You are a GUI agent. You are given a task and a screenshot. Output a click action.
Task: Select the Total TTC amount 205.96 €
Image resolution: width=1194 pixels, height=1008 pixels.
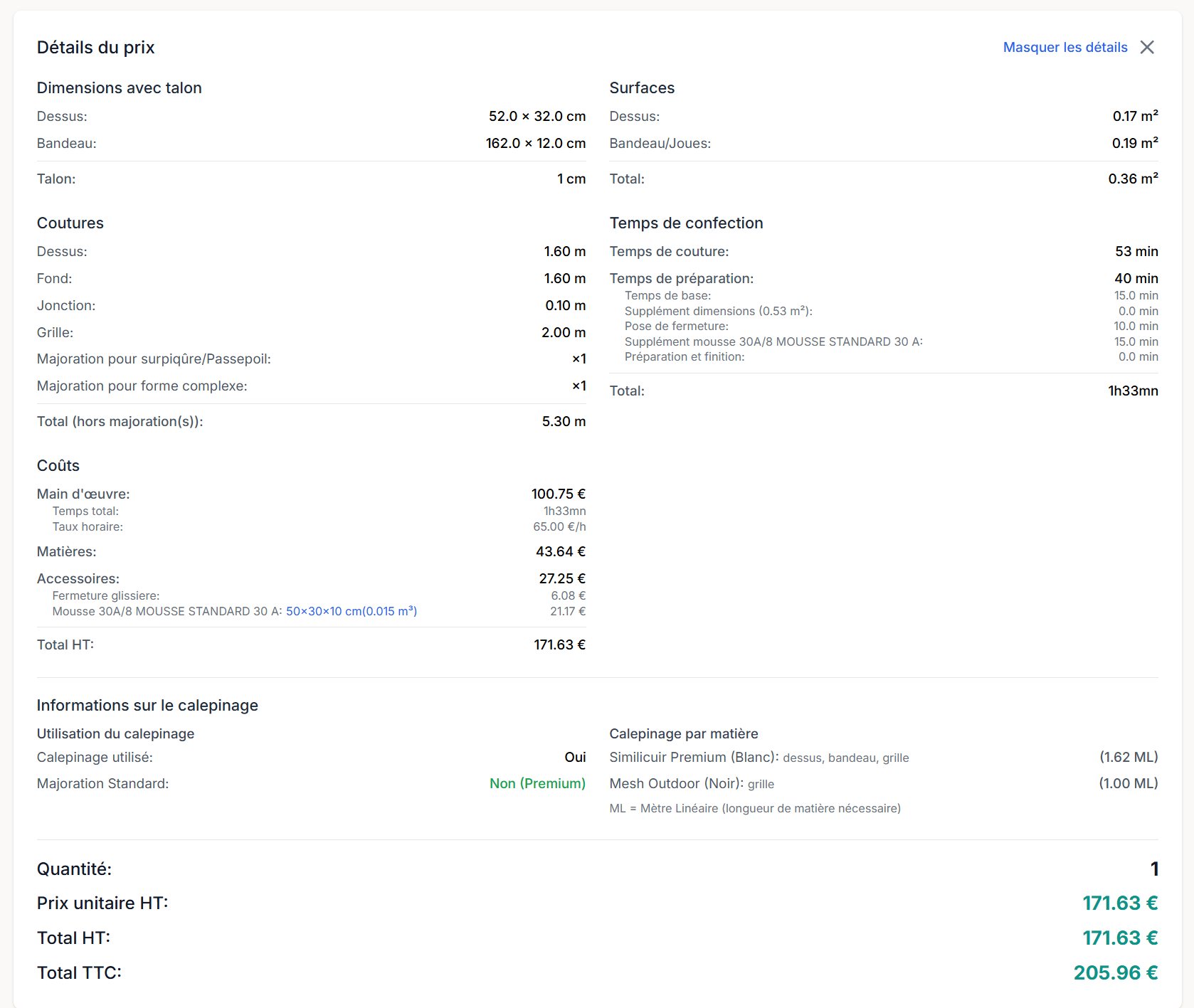click(x=1115, y=972)
